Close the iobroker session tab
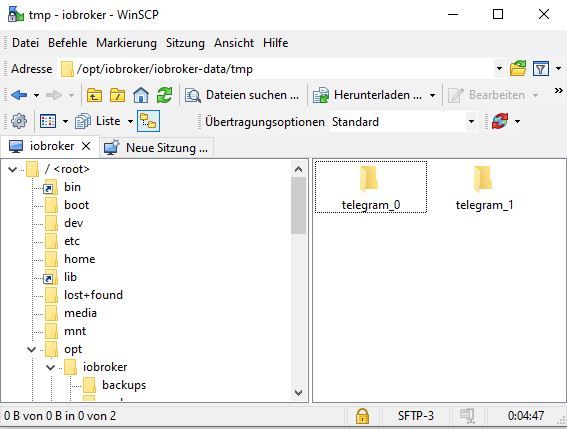The width and height of the screenshot is (567, 429). [86, 146]
